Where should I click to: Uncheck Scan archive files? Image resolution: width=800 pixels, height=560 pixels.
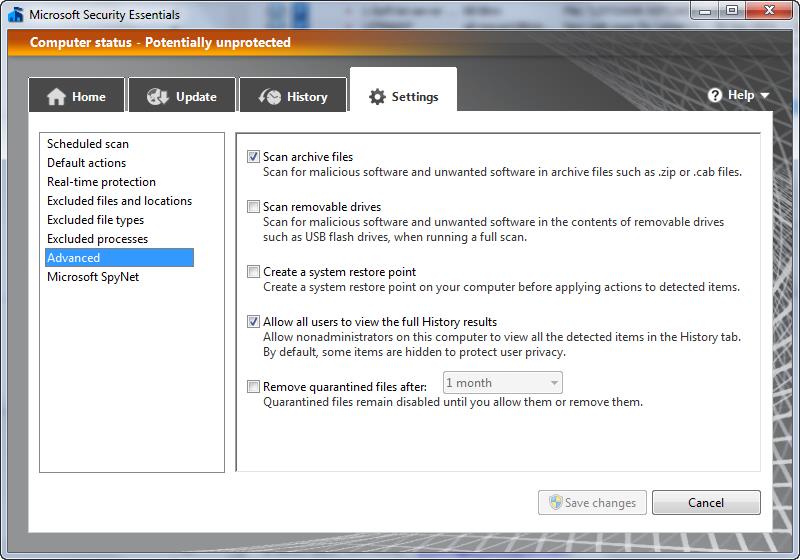point(253,157)
